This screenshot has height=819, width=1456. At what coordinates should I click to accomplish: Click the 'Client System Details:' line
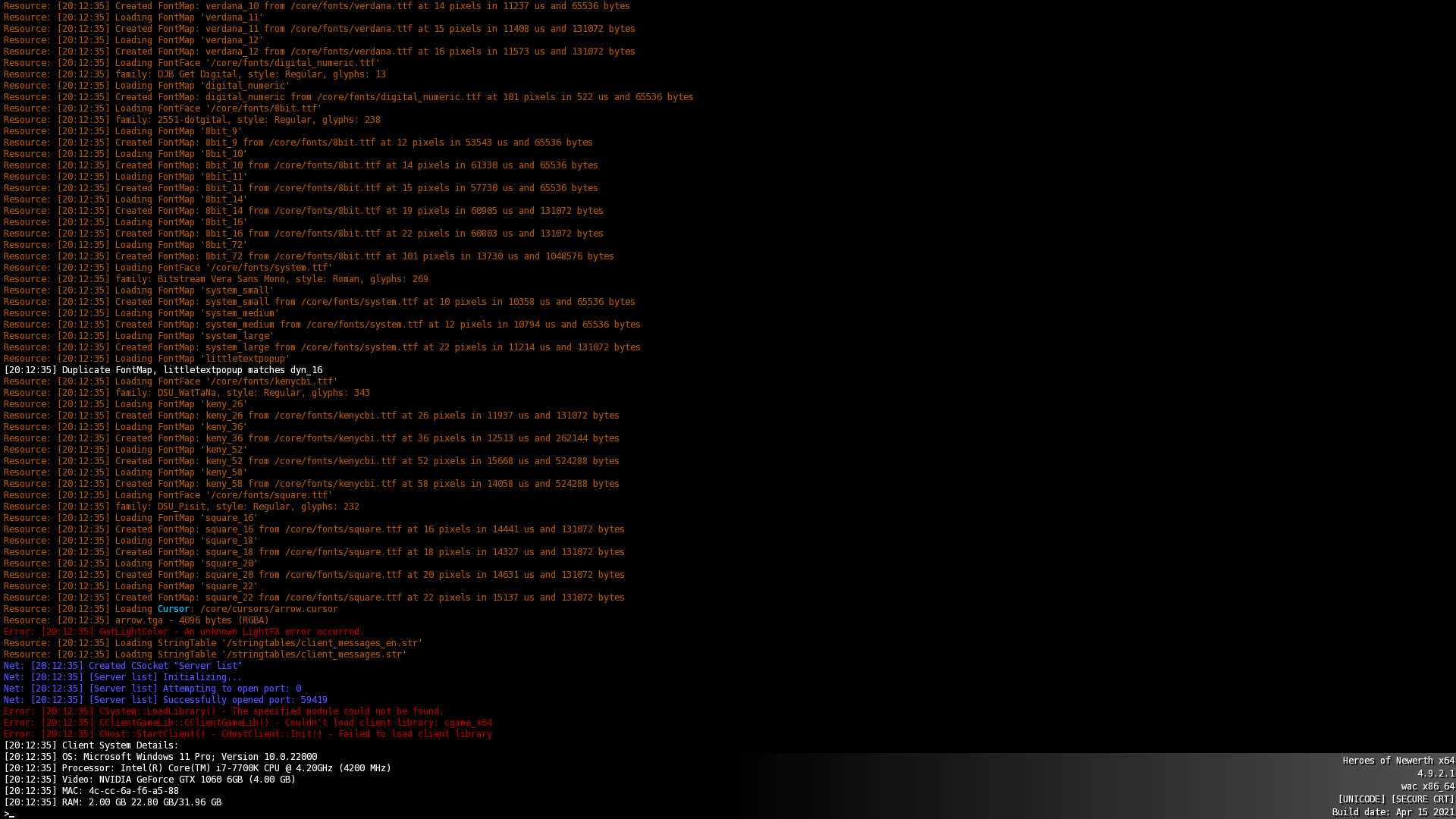click(x=91, y=745)
